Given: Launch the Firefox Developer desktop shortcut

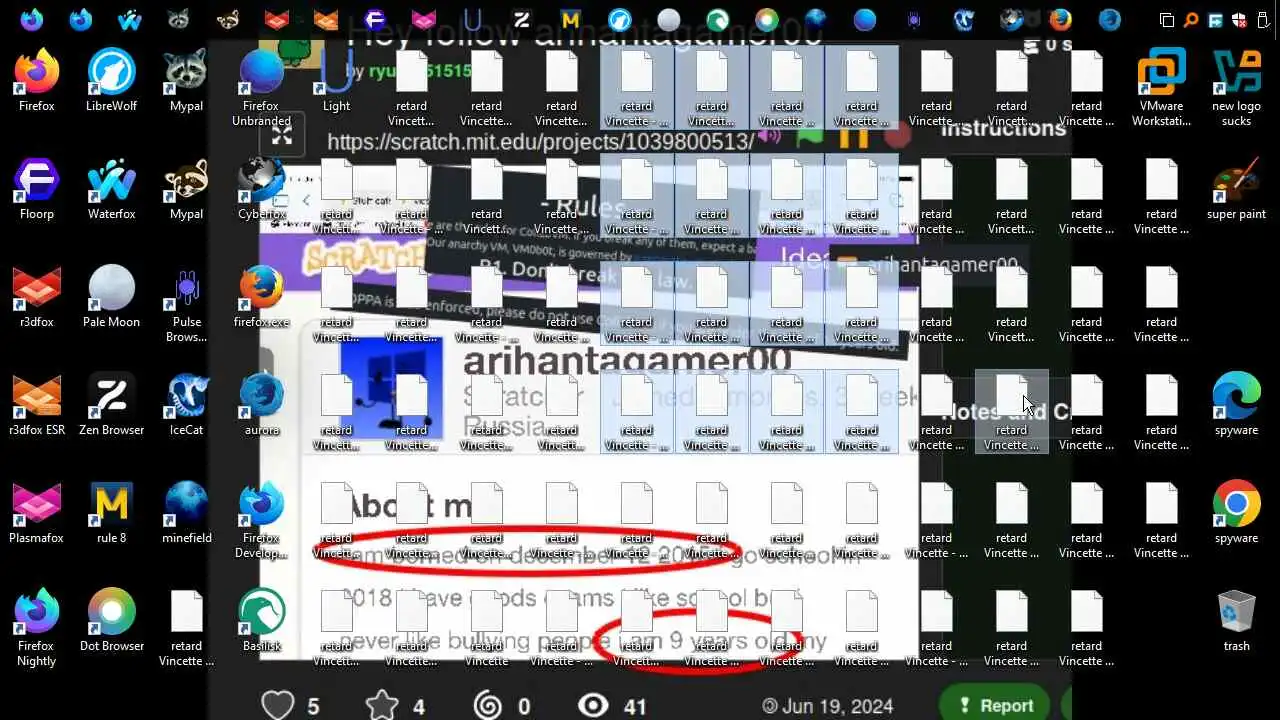Looking at the screenshot, I should [x=261, y=520].
